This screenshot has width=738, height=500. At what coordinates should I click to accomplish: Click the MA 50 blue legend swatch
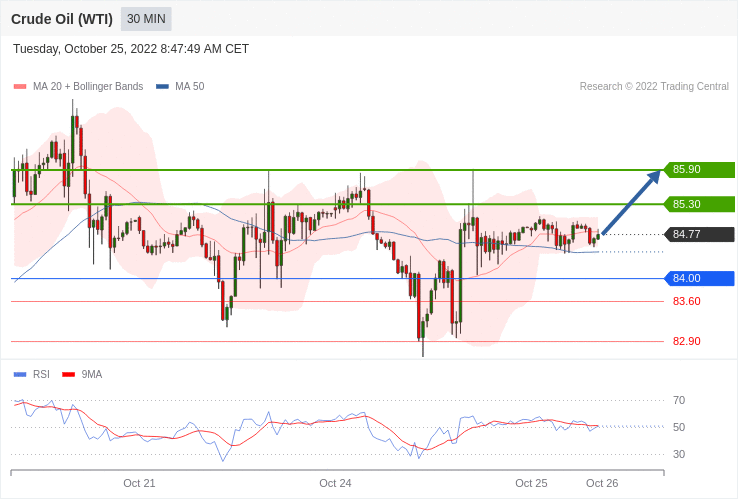click(x=162, y=87)
